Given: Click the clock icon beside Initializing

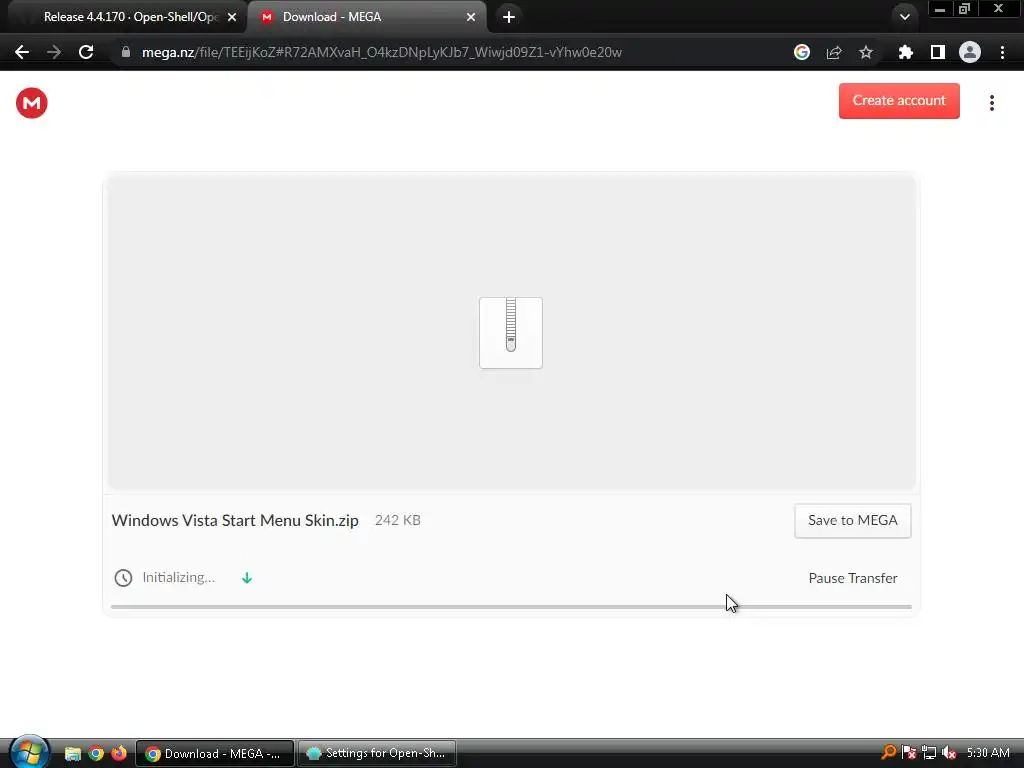Looking at the screenshot, I should 123,578.
